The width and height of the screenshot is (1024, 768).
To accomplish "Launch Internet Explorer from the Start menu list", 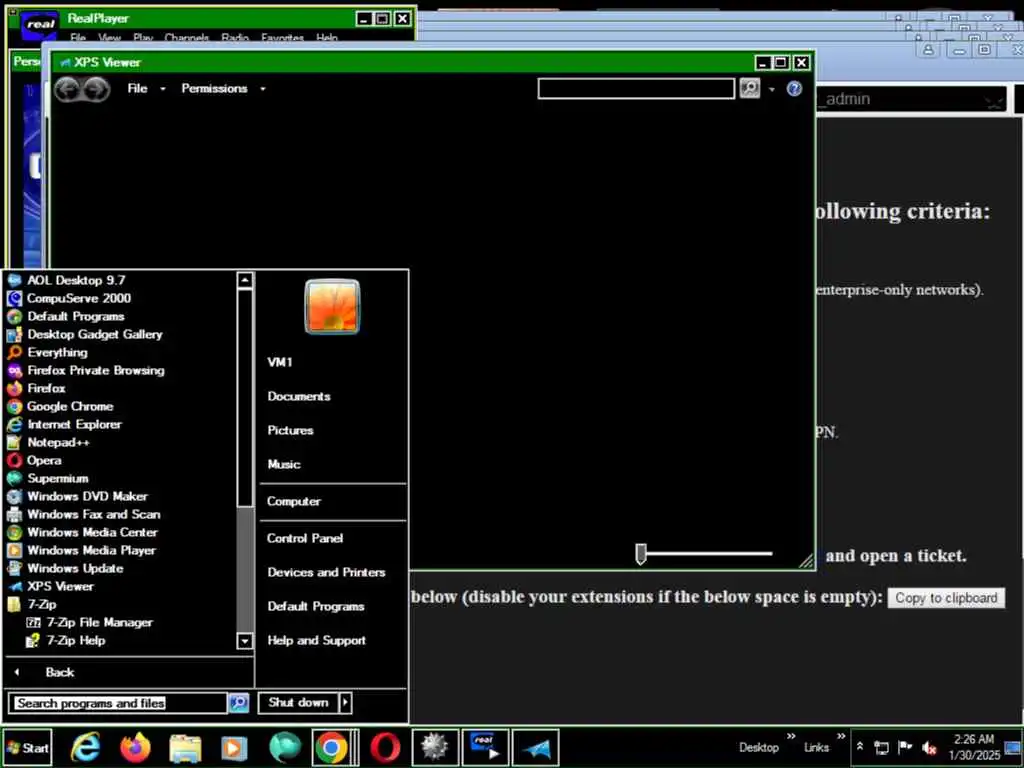I will [74, 424].
